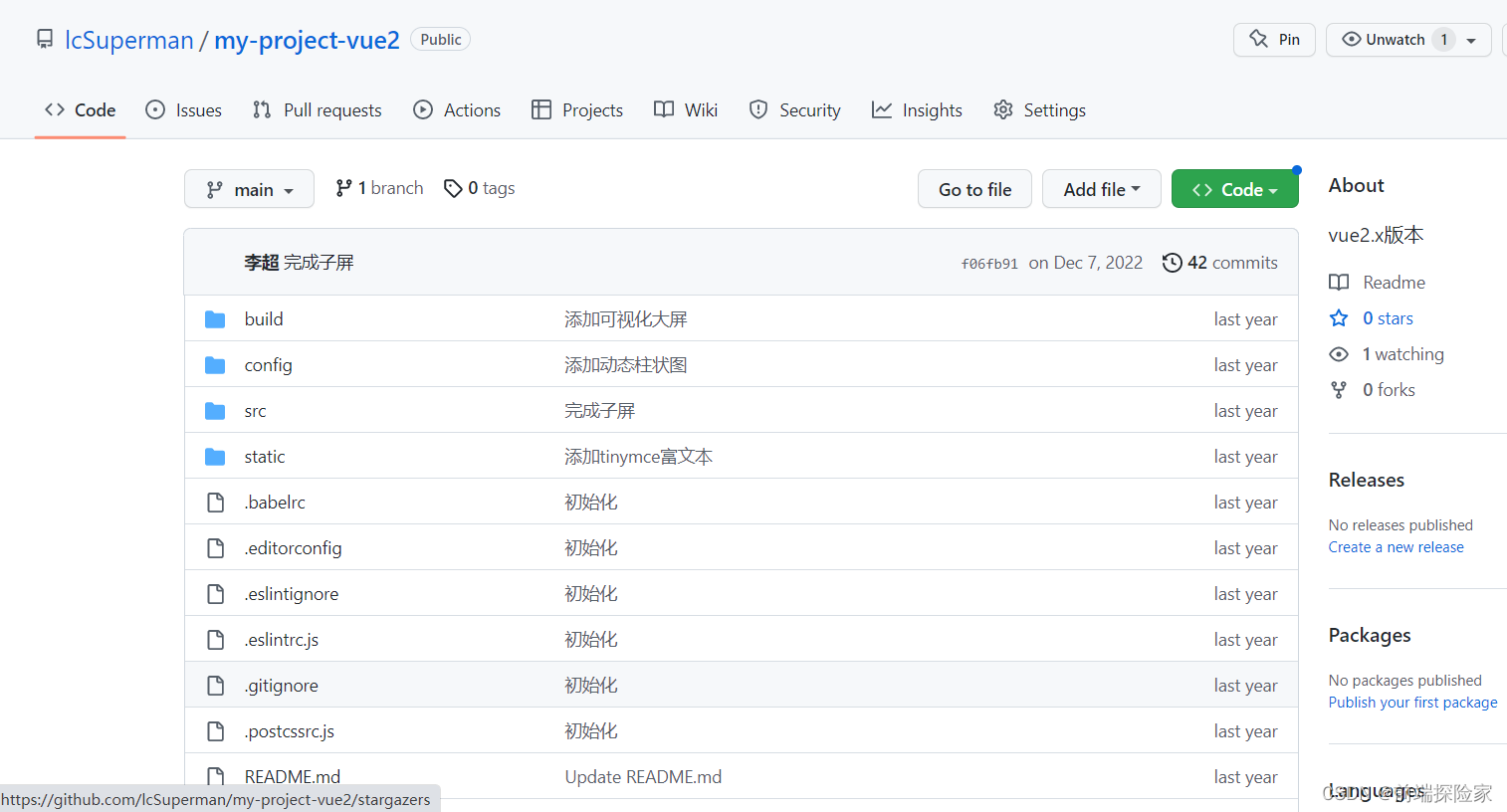Open the Wiki tab
1507x812 pixels.
686,110
